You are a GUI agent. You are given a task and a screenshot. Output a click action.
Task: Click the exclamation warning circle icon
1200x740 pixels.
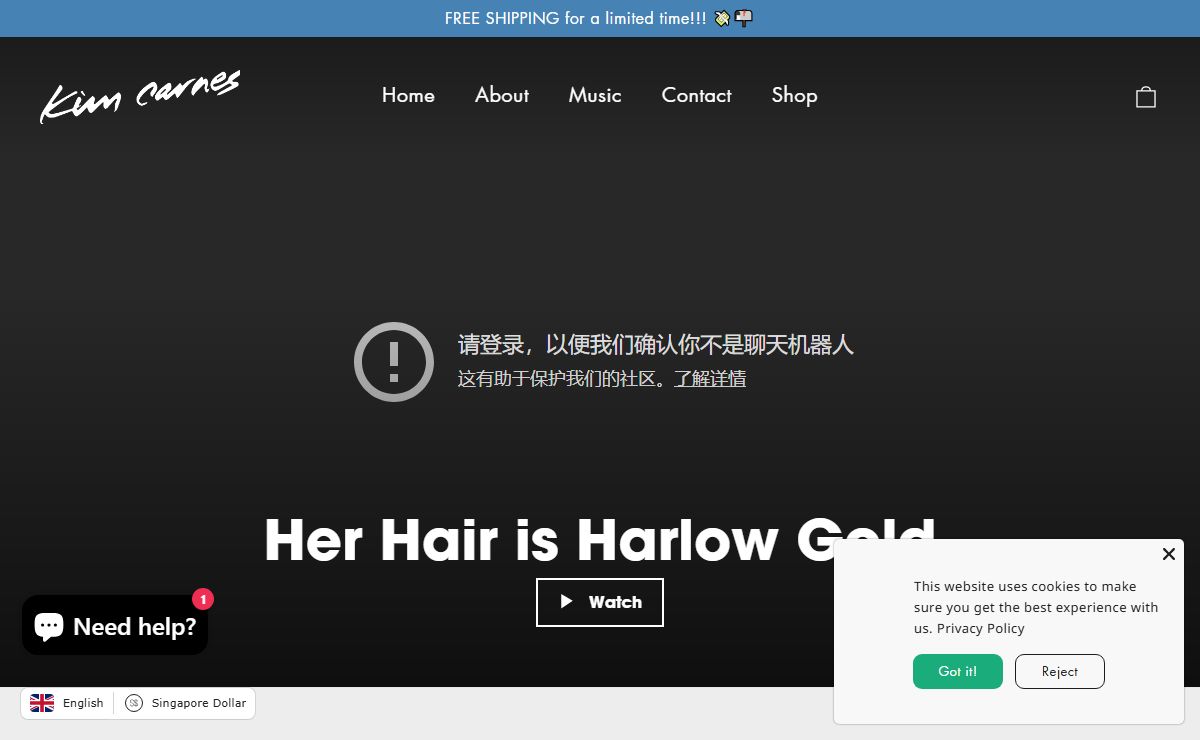click(x=394, y=361)
